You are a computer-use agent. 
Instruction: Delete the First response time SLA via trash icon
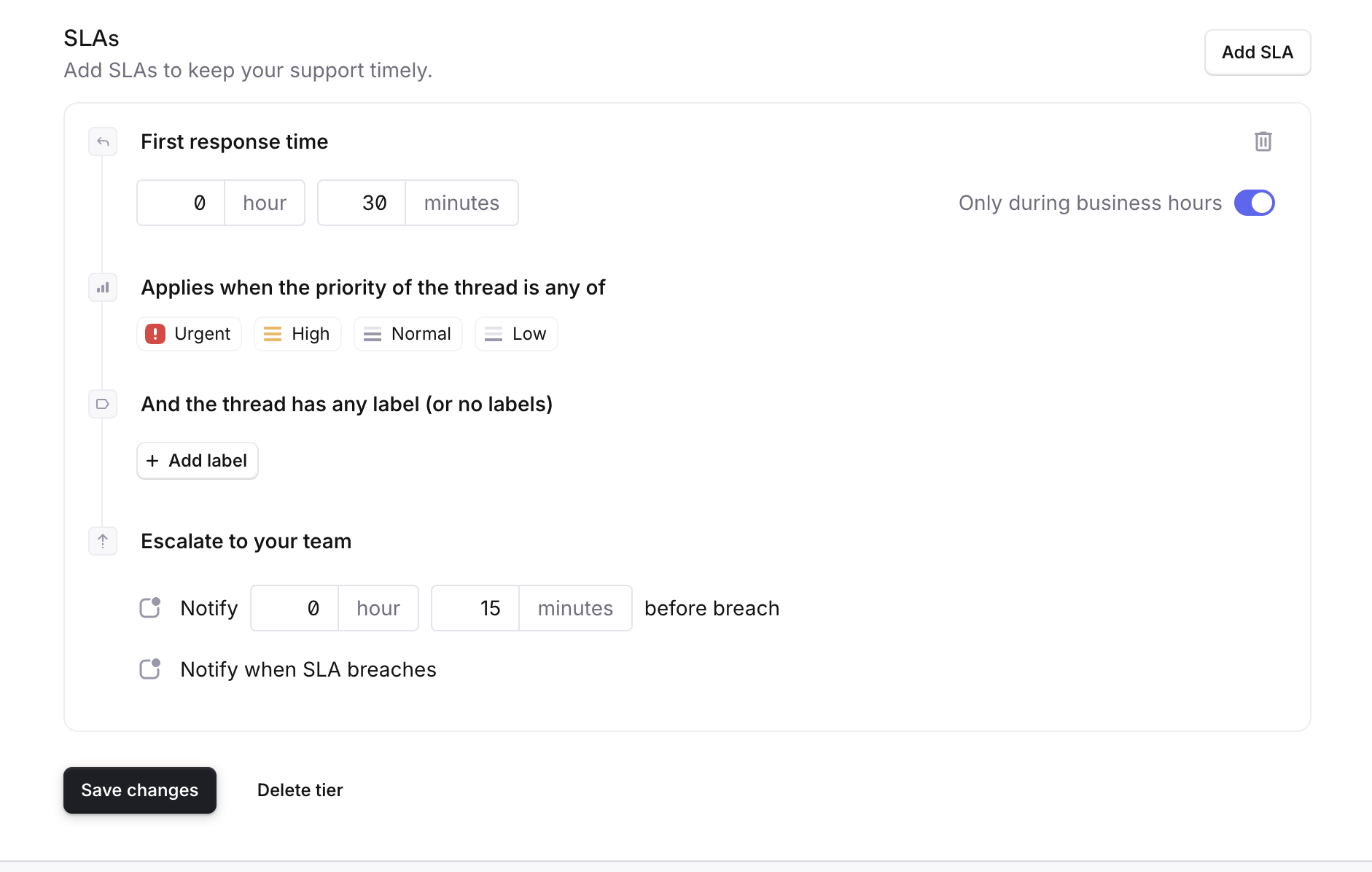[1263, 141]
